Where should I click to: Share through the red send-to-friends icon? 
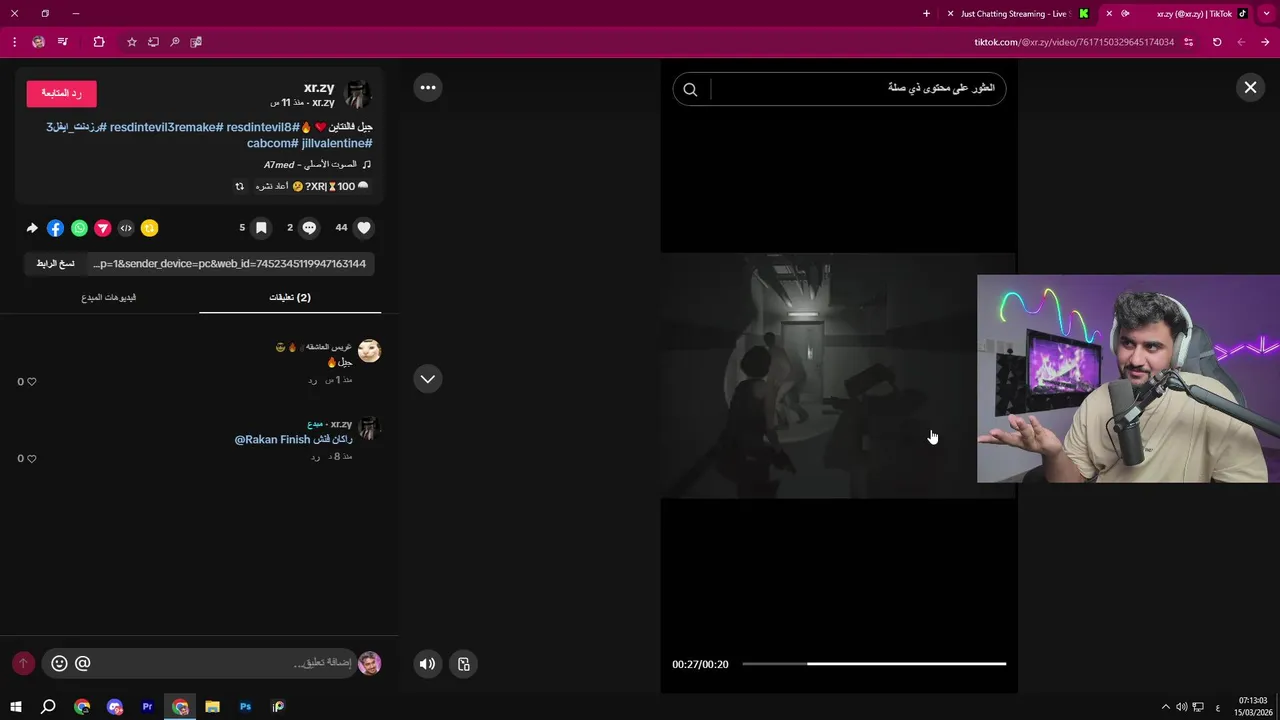102,228
